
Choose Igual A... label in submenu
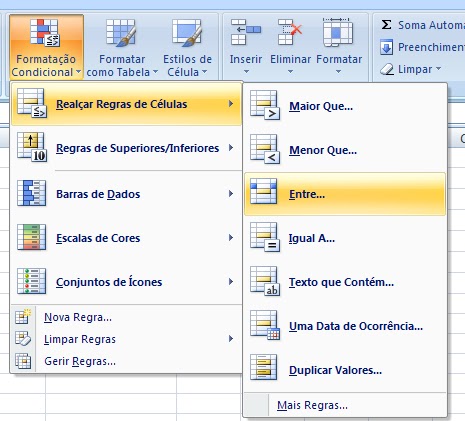(312, 239)
